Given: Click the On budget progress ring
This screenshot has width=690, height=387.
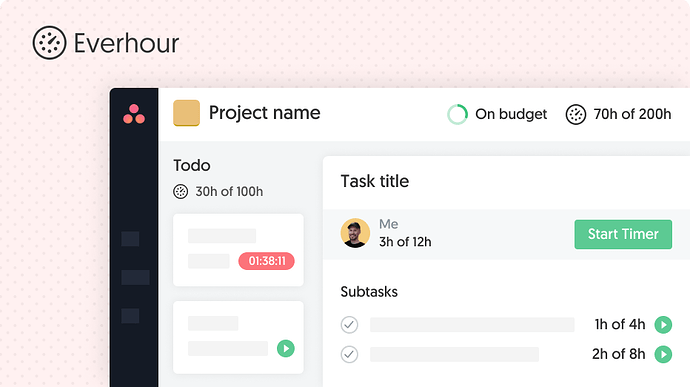Looking at the screenshot, I should [x=457, y=114].
